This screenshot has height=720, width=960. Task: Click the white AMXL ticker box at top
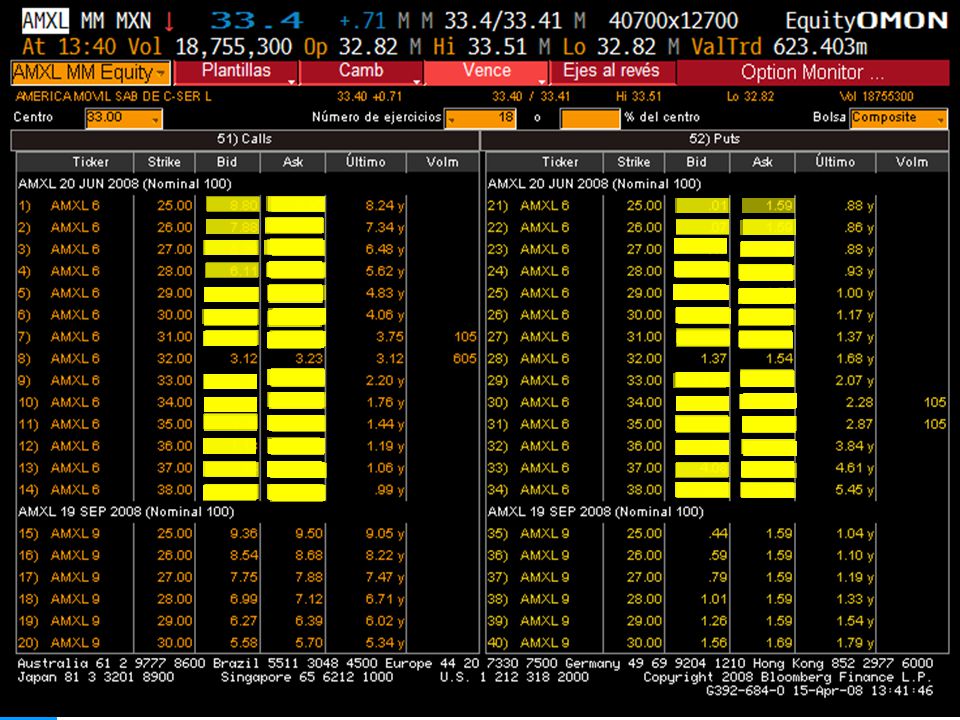[x=45, y=21]
